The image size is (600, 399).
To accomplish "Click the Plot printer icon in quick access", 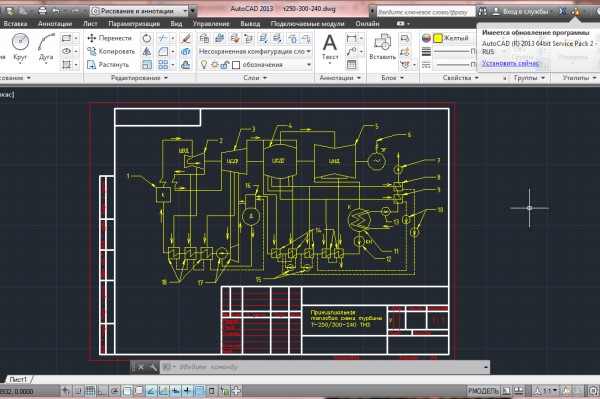I will 42,11.
